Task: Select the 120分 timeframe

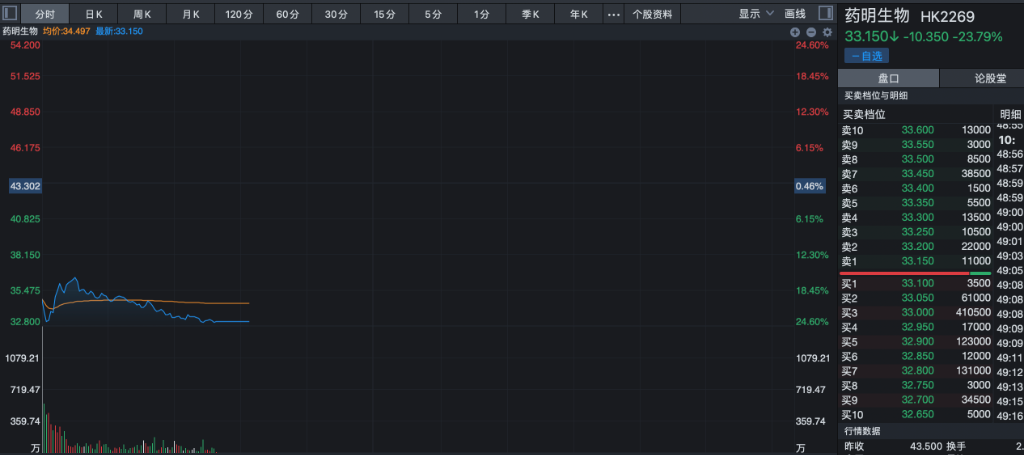Action: [x=239, y=14]
